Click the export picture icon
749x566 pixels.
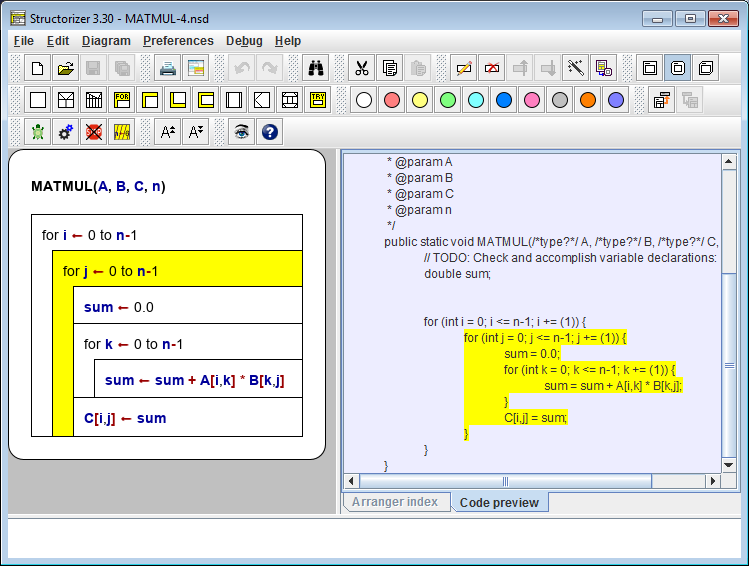tap(196, 68)
